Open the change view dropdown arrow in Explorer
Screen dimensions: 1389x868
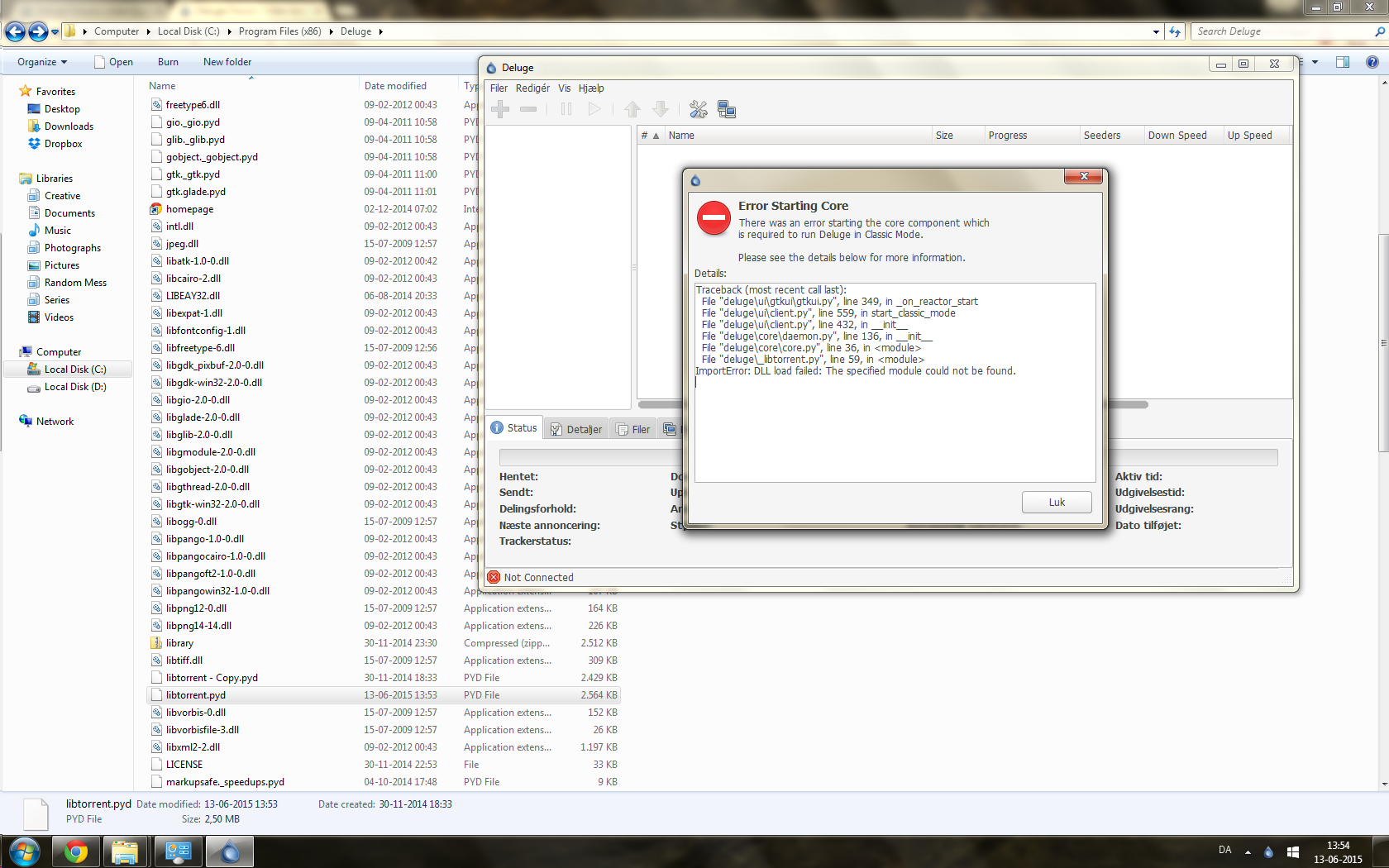(1315, 62)
